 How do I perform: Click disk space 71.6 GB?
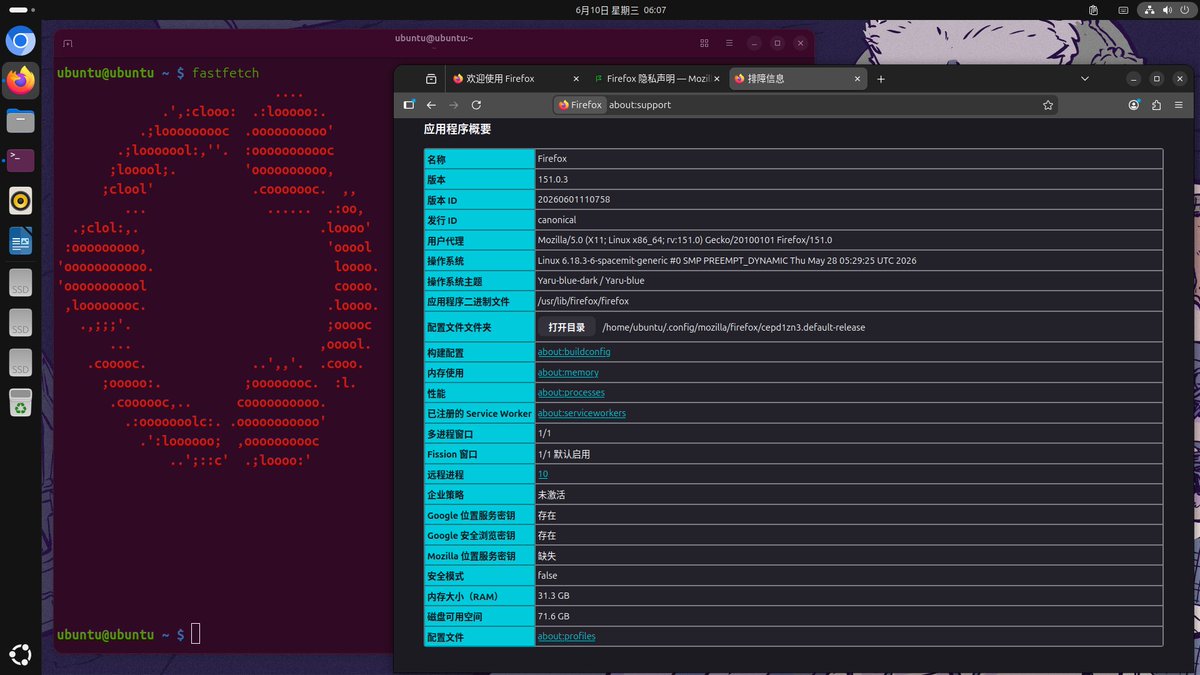554,616
